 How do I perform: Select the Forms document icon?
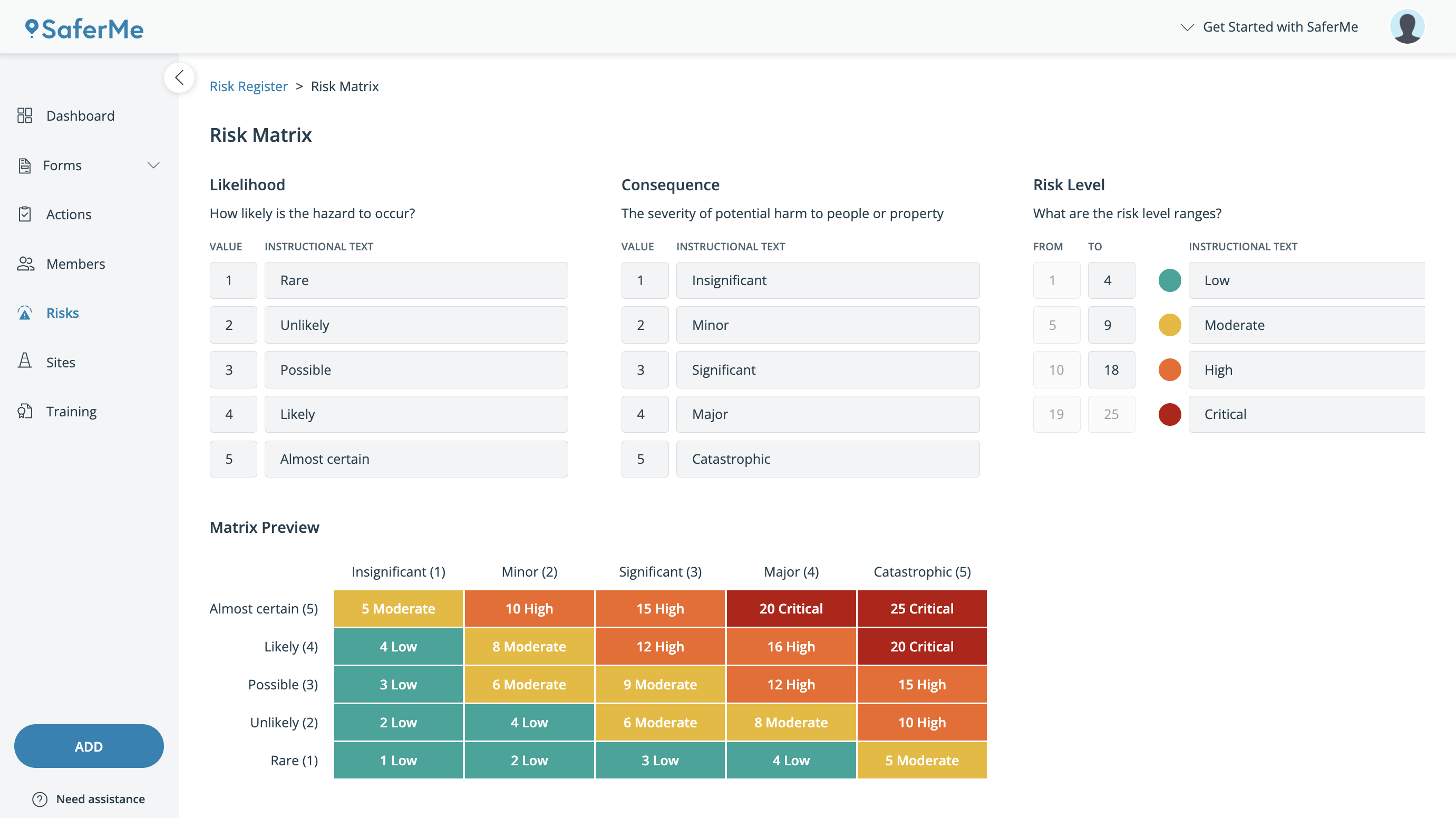tap(25, 165)
